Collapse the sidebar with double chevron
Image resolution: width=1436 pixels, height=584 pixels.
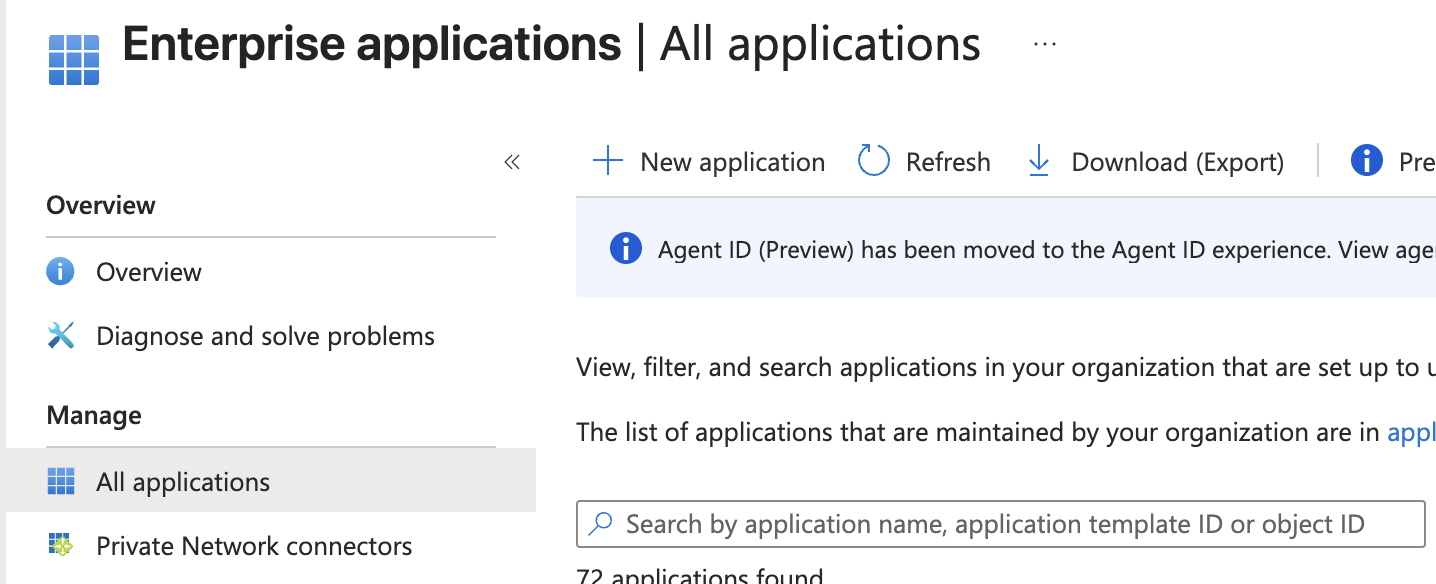pyautogui.click(x=512, y=162)
